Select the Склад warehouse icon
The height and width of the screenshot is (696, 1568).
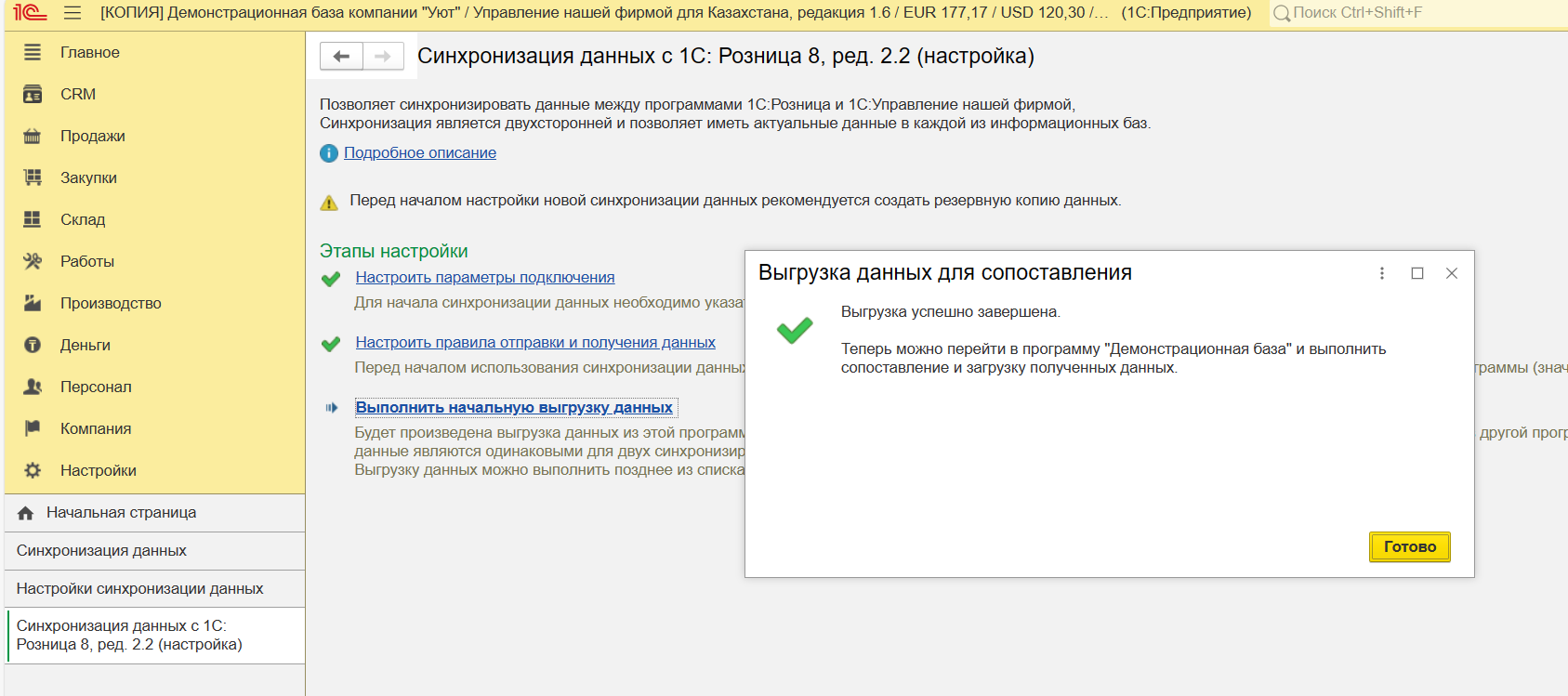point(33,219)
